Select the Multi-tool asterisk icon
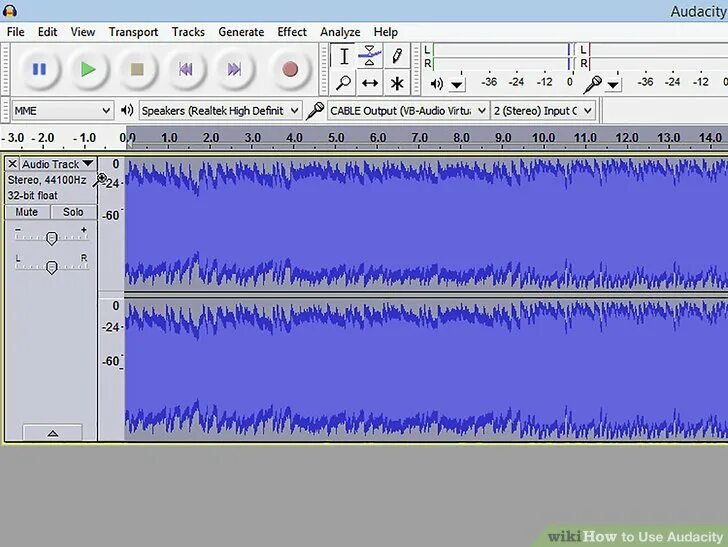728x547 pixels. click(x=397, y=83)
